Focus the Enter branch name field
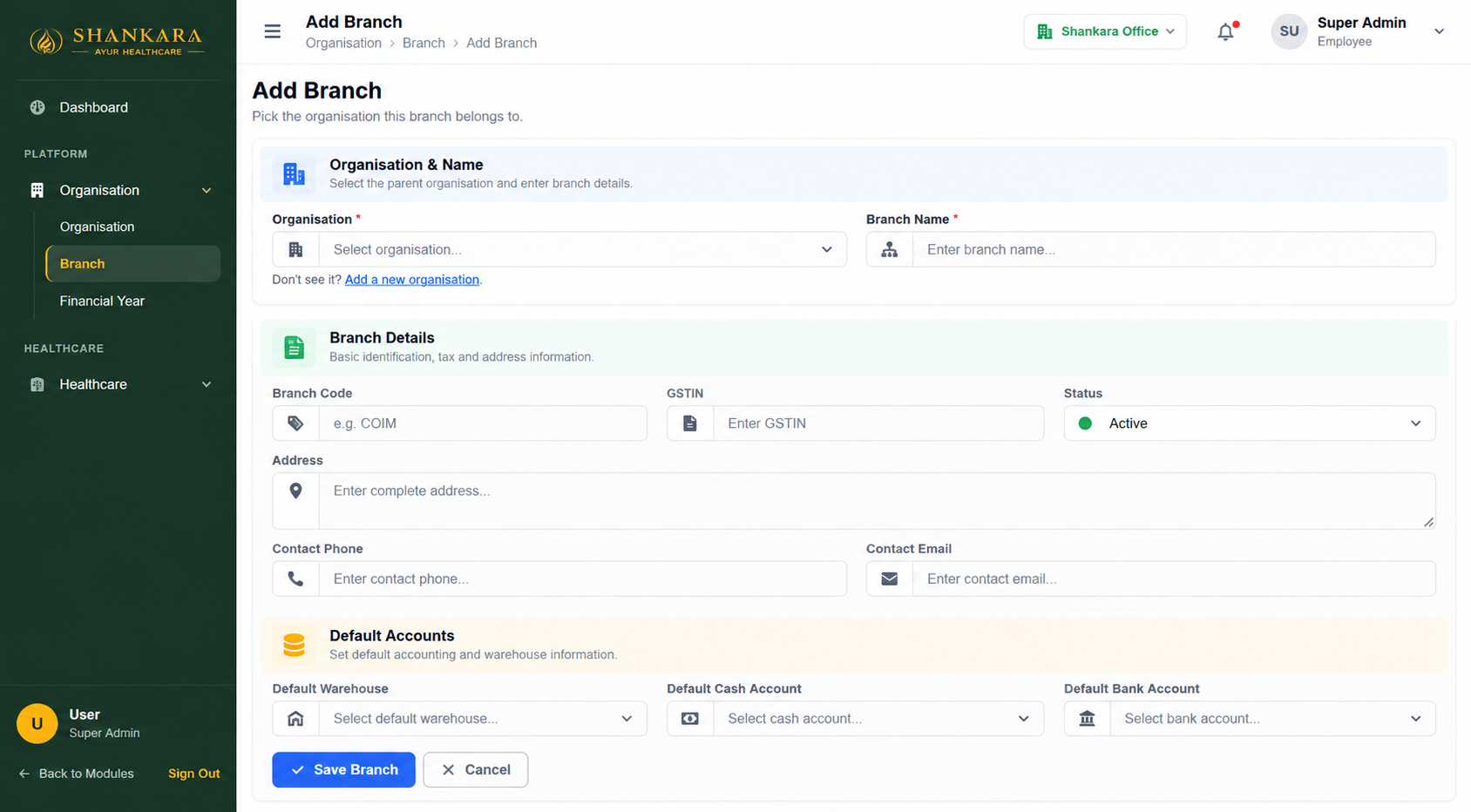This screenshot has height=812, width=1471. click(x=1174, y=249)
